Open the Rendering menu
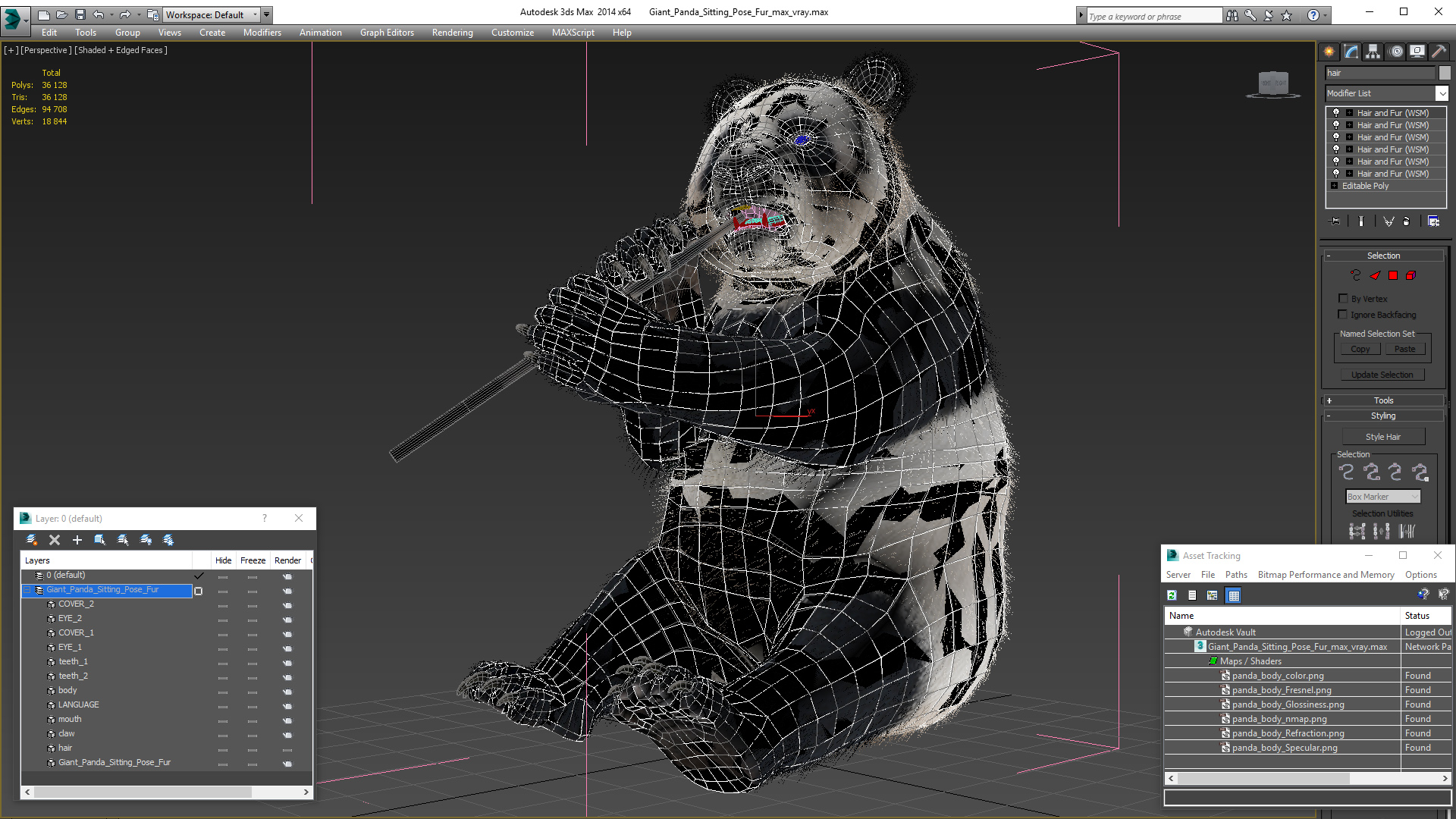The height and width of the screenshot is (819, 1456). point(452,33)
